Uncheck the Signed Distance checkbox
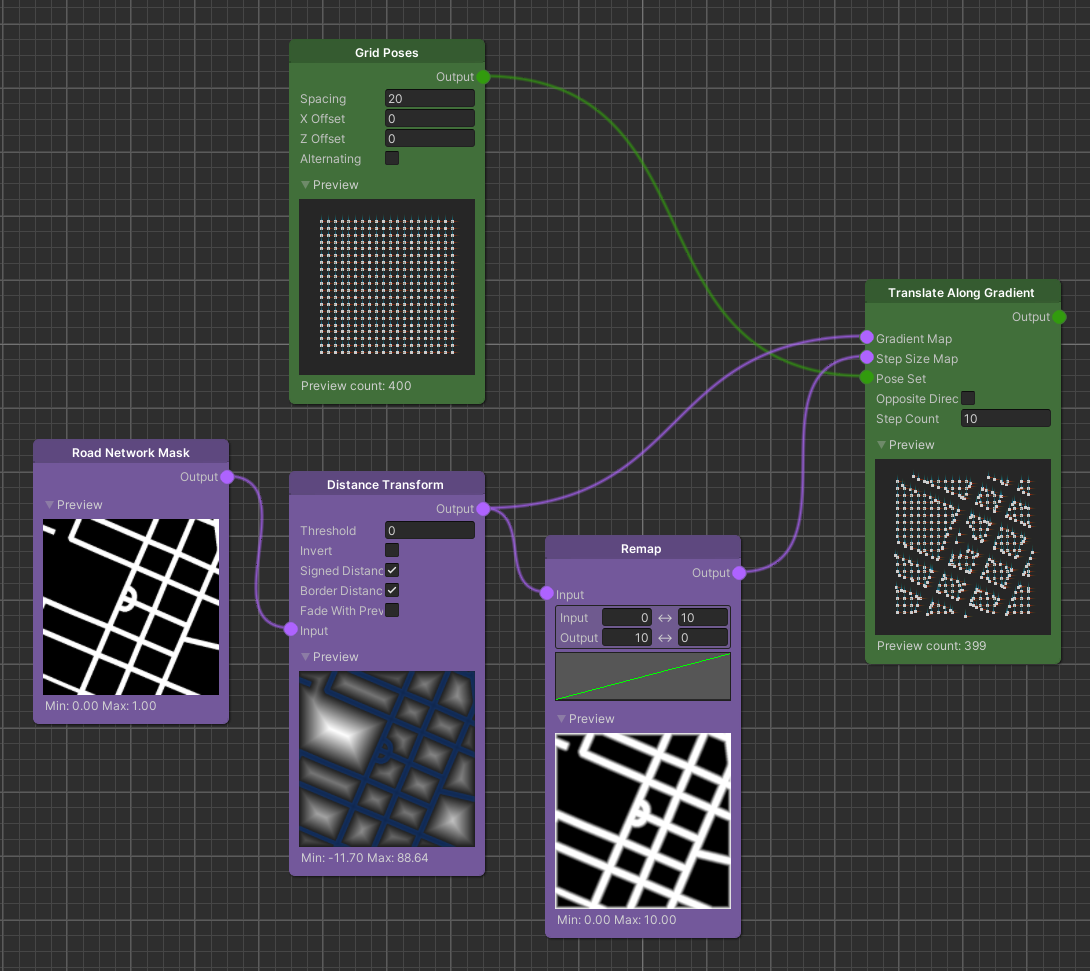The width and height of the screenshot is (1090, 971). [x=392, y=570]
